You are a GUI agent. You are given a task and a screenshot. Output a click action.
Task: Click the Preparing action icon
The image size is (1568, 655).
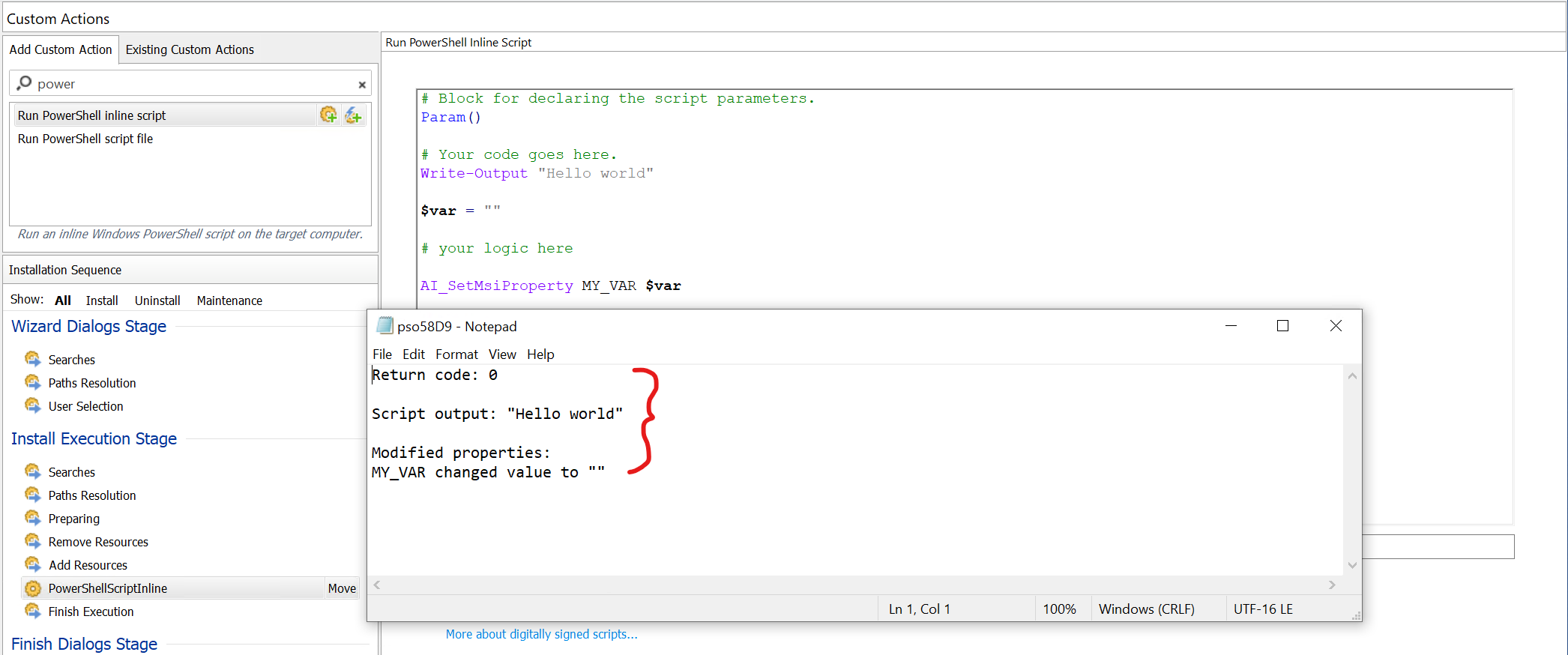pyautogui.click(x=32, y=518)
